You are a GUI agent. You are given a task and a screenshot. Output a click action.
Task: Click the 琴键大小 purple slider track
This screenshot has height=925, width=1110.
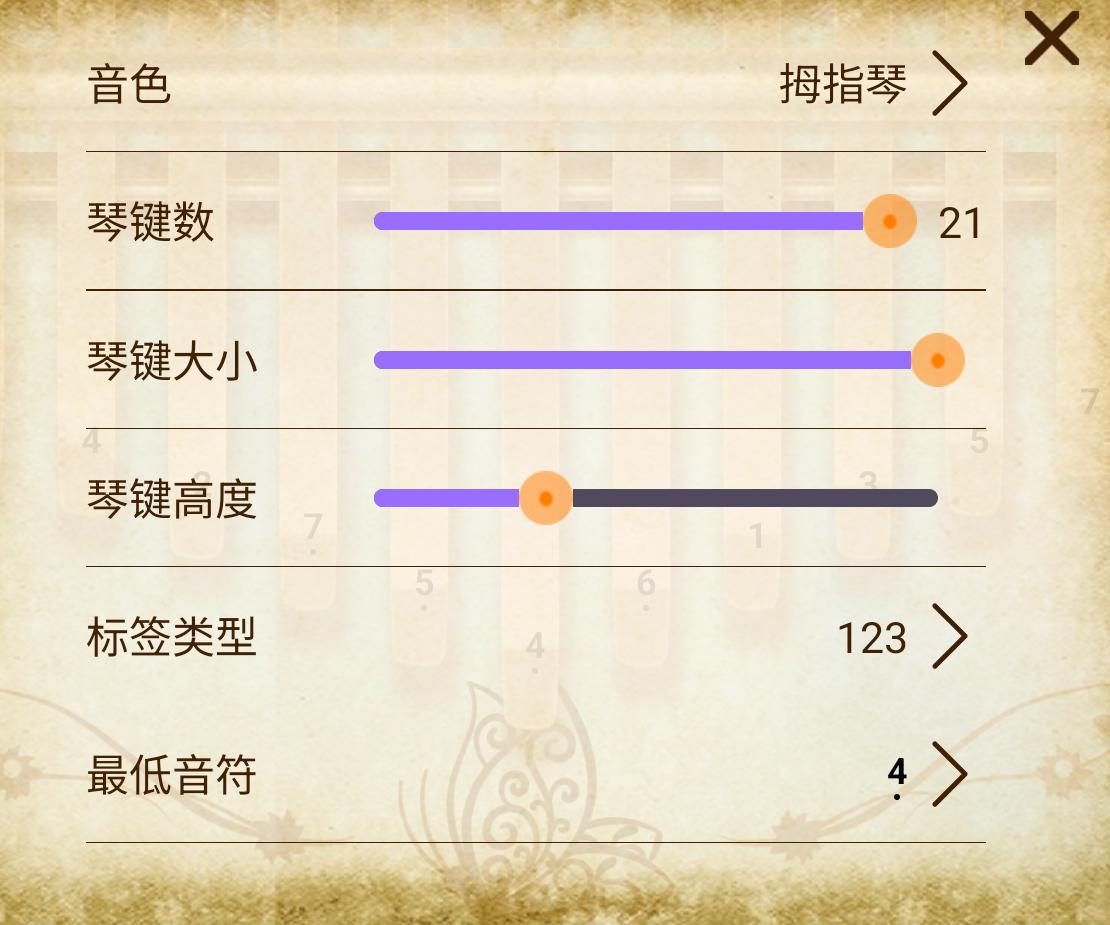[x=640, y=360]
